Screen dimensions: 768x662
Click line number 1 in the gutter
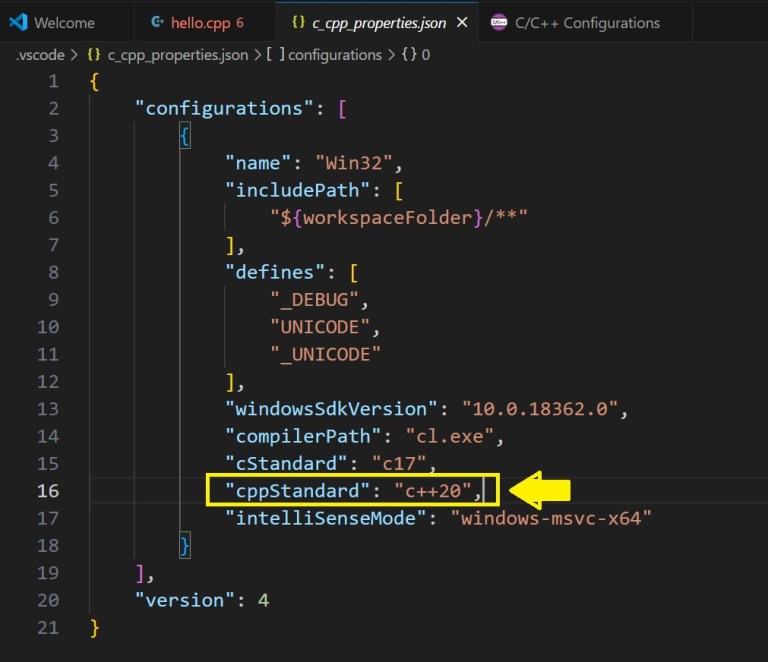tap(53, 81)
